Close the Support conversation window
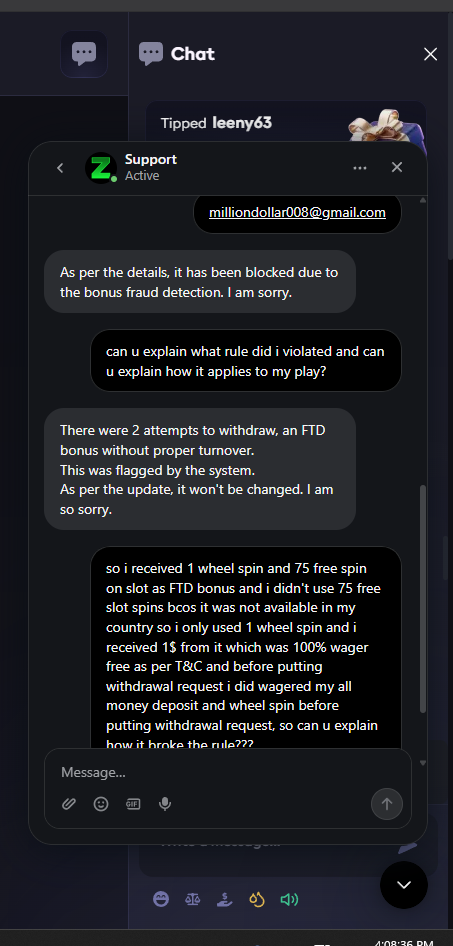 pyautogui.click(x=396, y=167)
